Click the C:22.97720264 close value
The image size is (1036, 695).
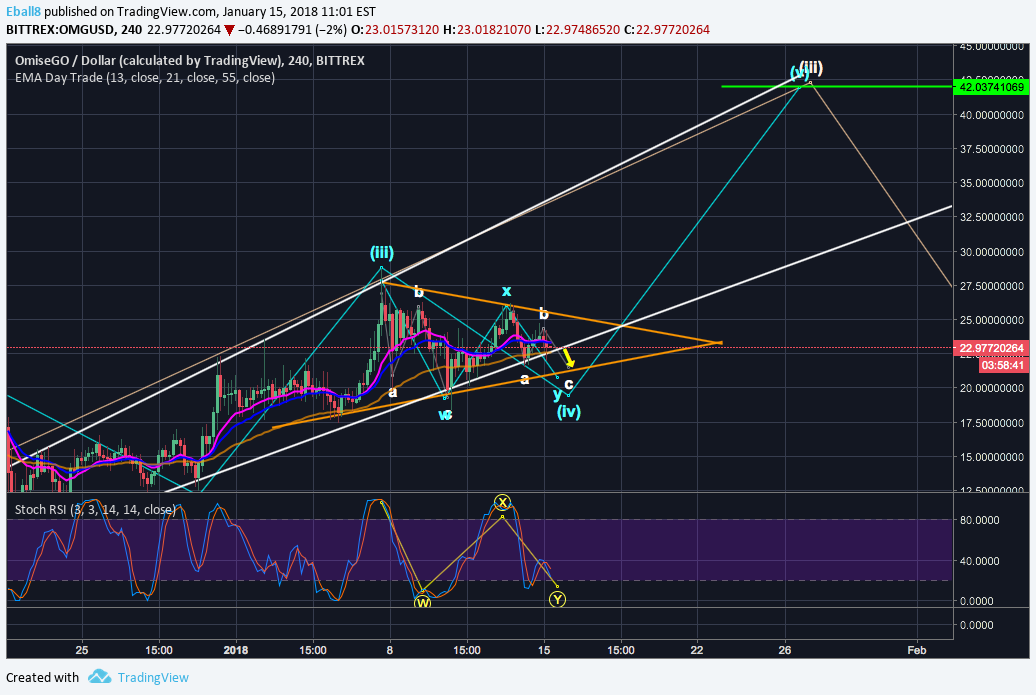click(x=667, y=30)
